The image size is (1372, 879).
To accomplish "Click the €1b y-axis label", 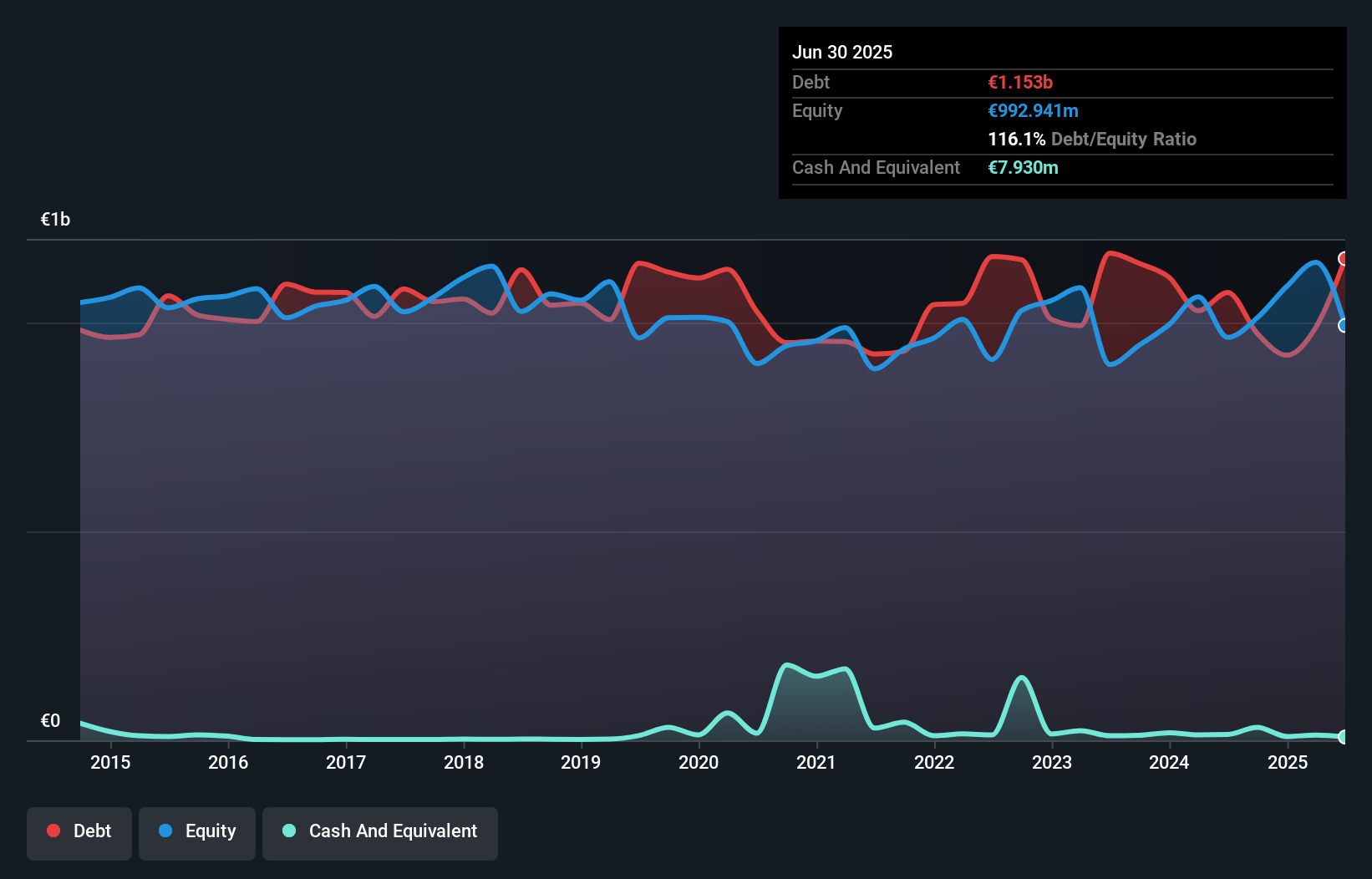I will [56, 220].
